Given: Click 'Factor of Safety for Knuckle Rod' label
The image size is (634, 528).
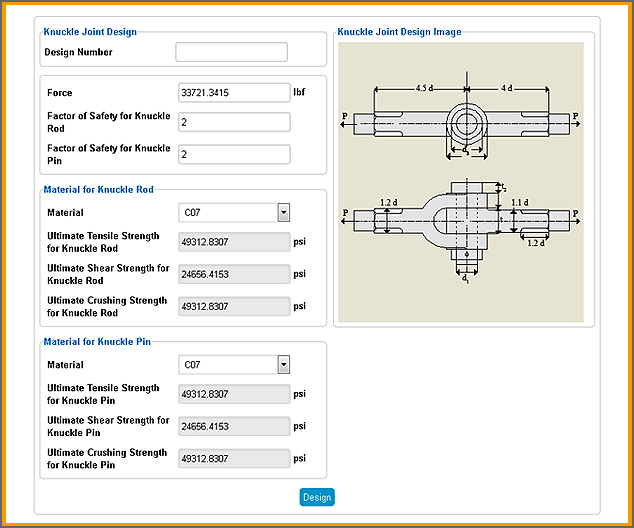Looking at the screenshot, I should coord(108,122).
